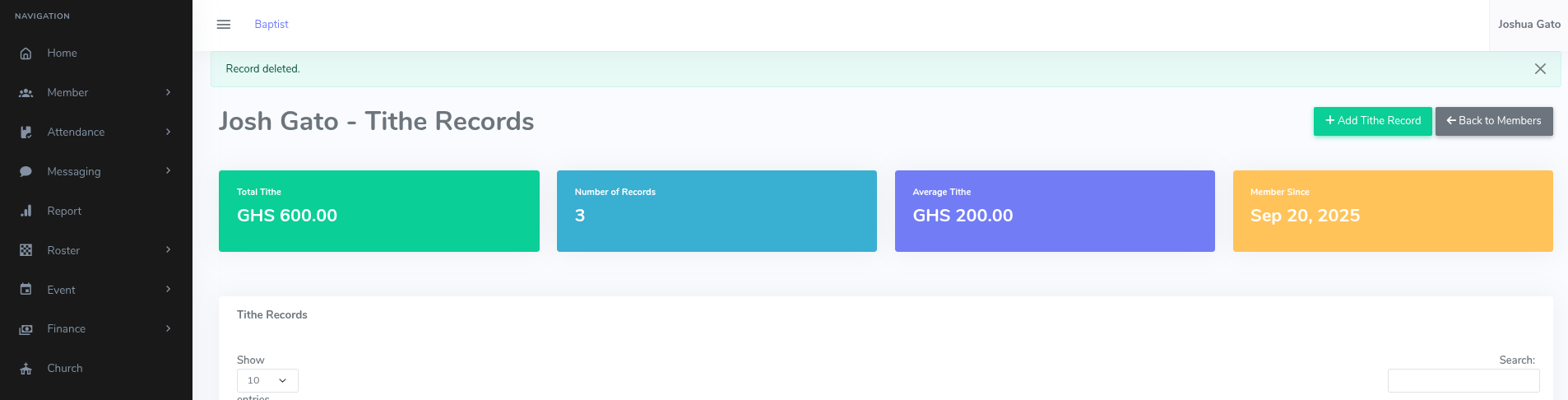Click the Member group icon

coord(26,93)
